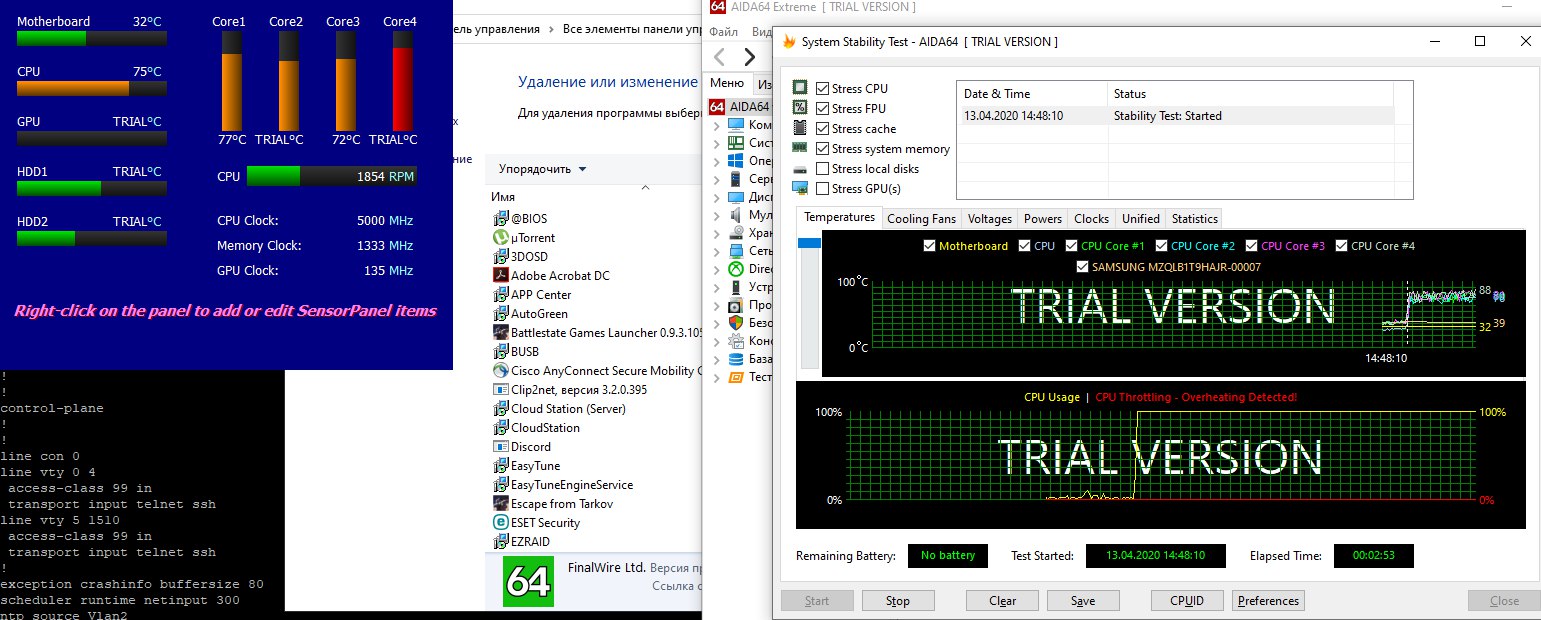Expand the first computer node under AIDA64
Image resolution: width=1541 pixels, height=620 pixels.
tap(716, 125)
